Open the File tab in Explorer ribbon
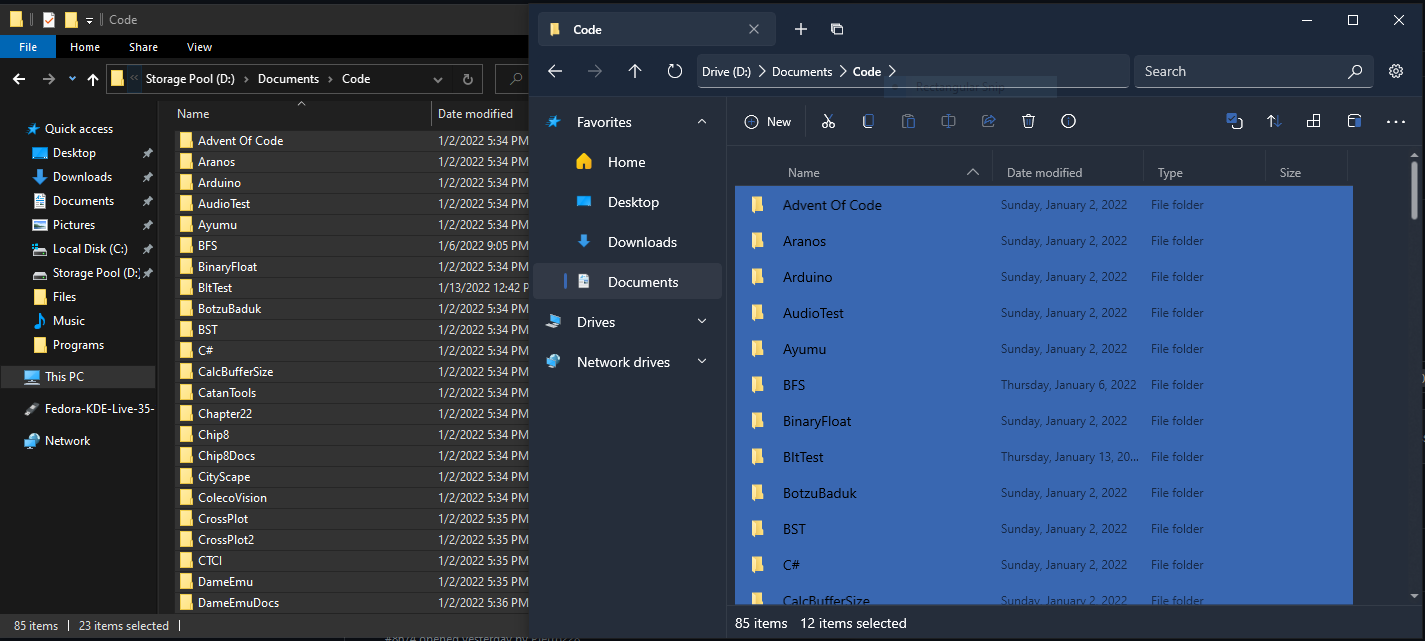This screenshot has height=641, width=1425. [28, 47]
